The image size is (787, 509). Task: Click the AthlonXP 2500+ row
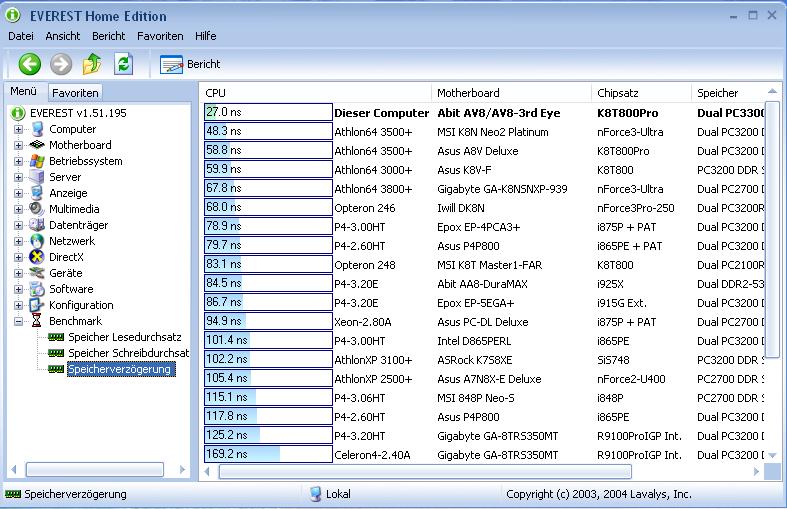tap(484, 379)
